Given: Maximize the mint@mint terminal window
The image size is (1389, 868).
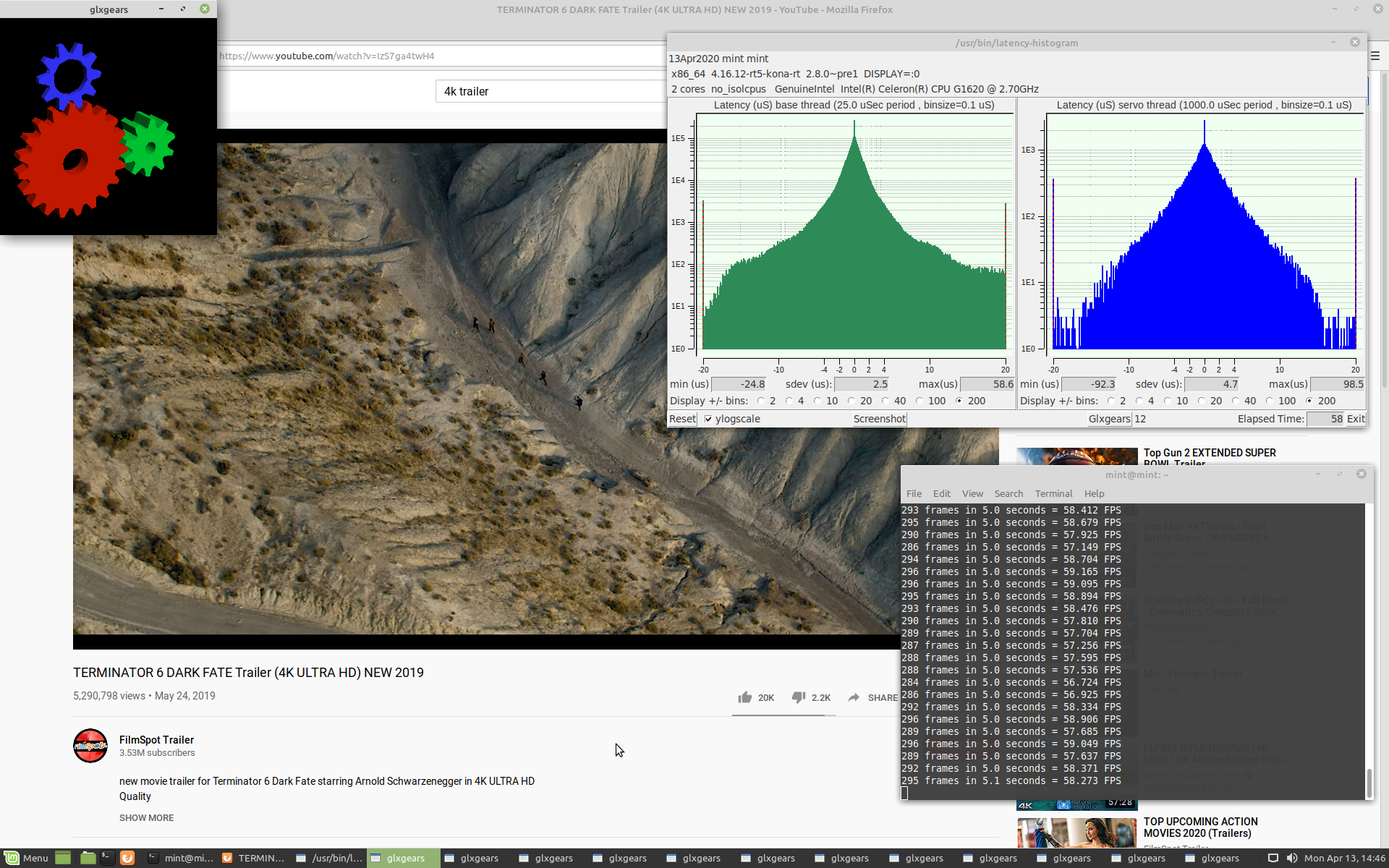Looking at the screenshot, I should (x=1340, y=474).
